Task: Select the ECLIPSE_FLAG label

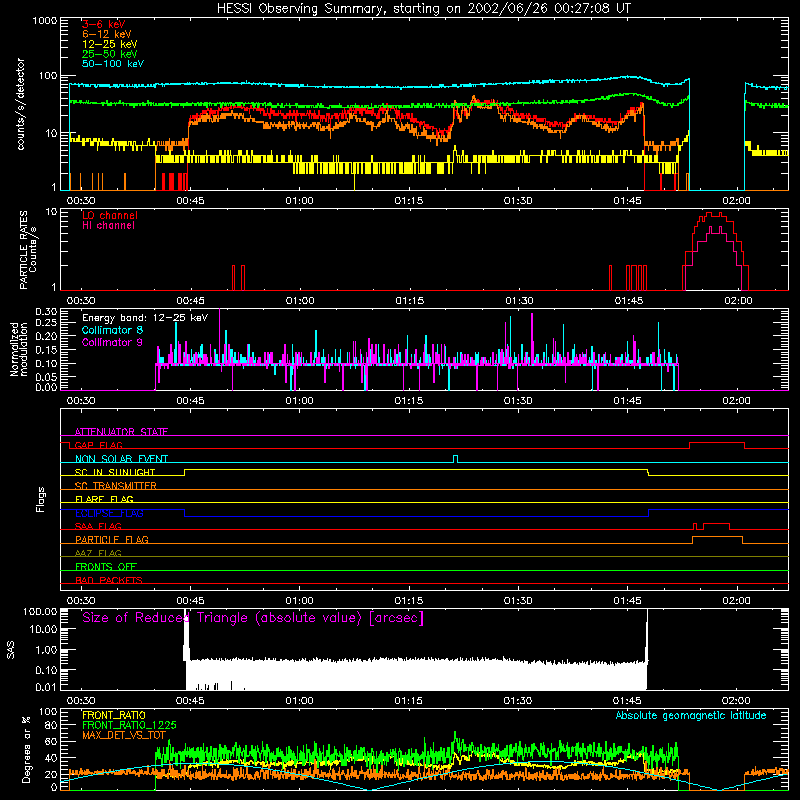Action: 109,513
